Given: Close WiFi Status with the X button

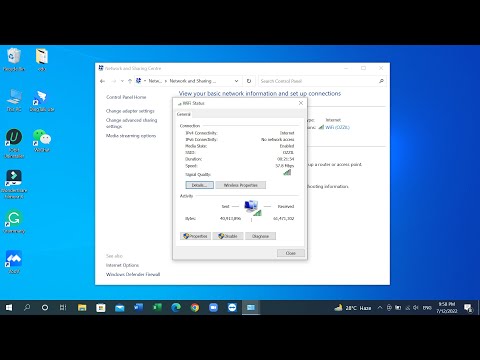Looking at the screenshot, I should (301, 103).
